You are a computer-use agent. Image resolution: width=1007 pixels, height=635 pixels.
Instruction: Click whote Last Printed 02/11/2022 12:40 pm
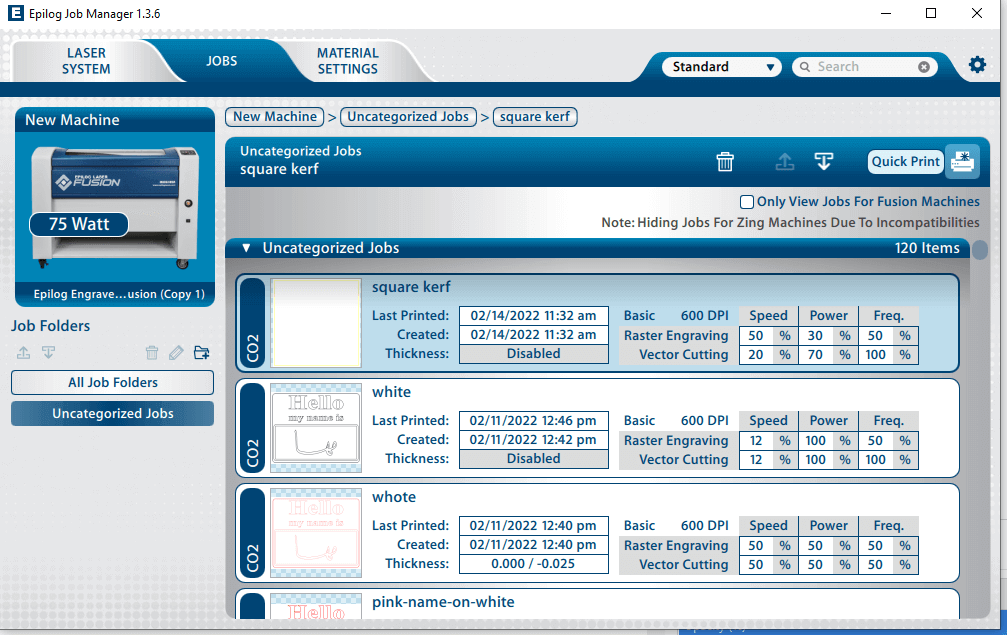point(533,525)
